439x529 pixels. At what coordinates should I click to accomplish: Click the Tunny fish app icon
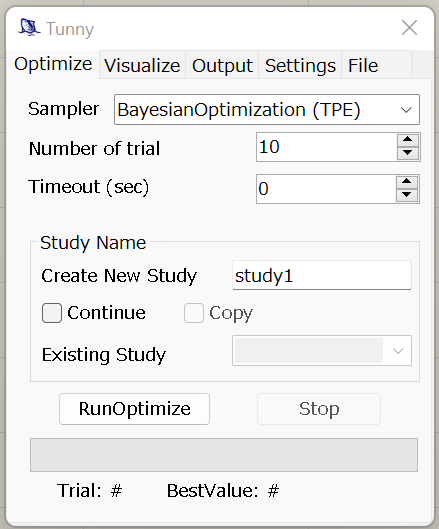tap(29, 28)
